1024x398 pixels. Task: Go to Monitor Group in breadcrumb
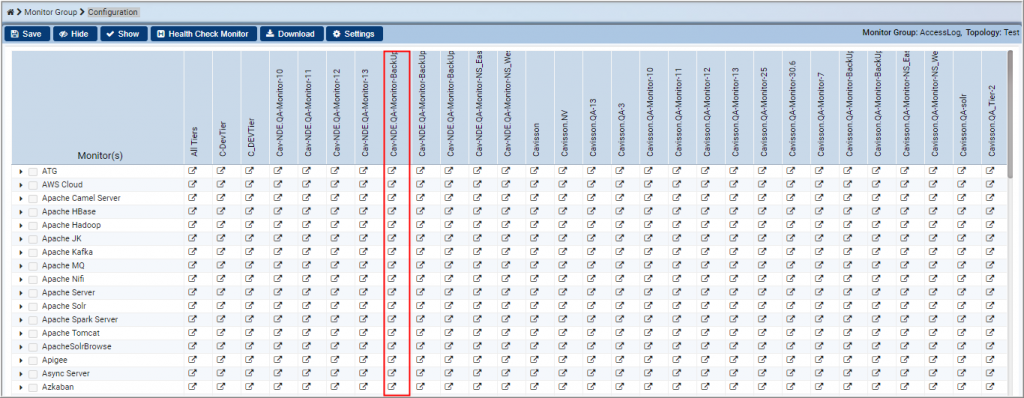[50, 12]
